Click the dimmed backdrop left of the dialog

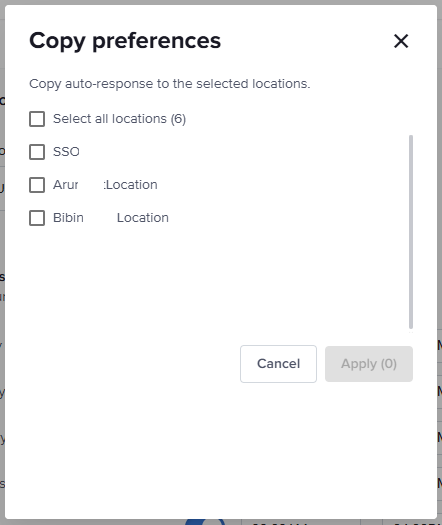click(2, 261)
